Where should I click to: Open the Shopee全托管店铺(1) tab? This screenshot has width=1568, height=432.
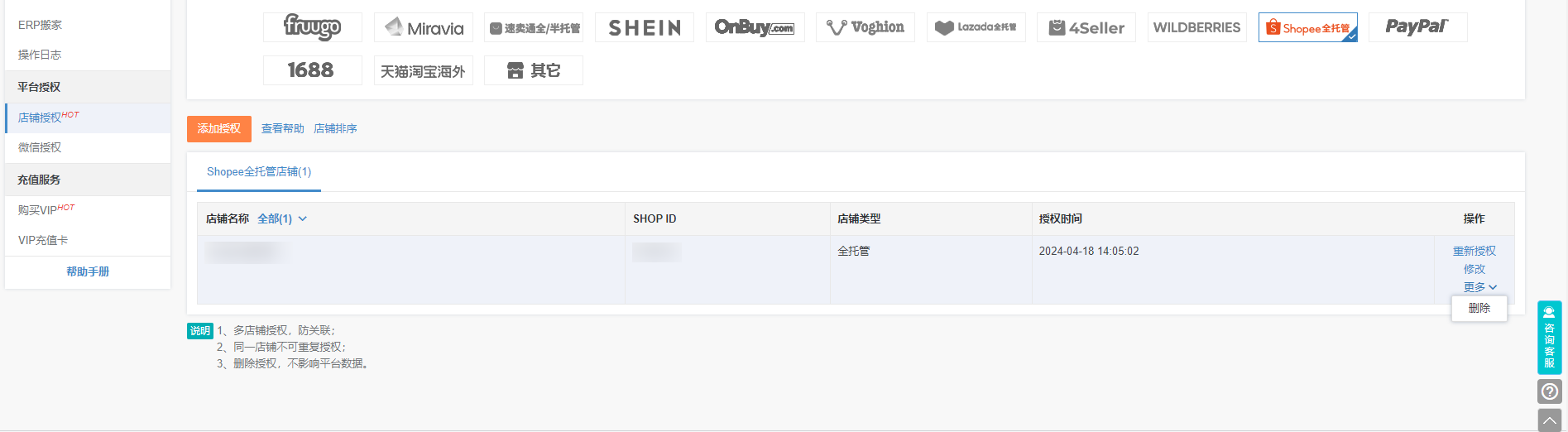(x=259, y=172)
